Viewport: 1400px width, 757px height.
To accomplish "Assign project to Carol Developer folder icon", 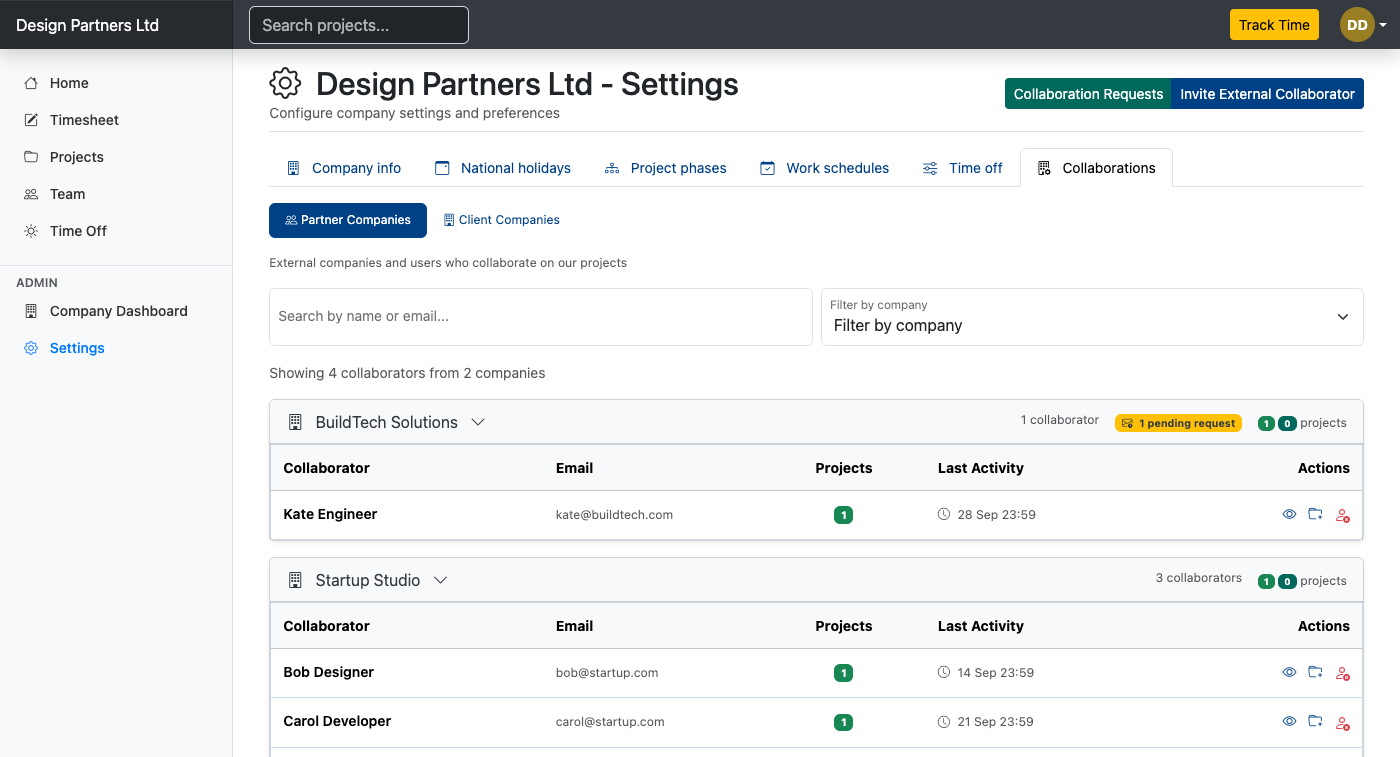I will 1316,721.
